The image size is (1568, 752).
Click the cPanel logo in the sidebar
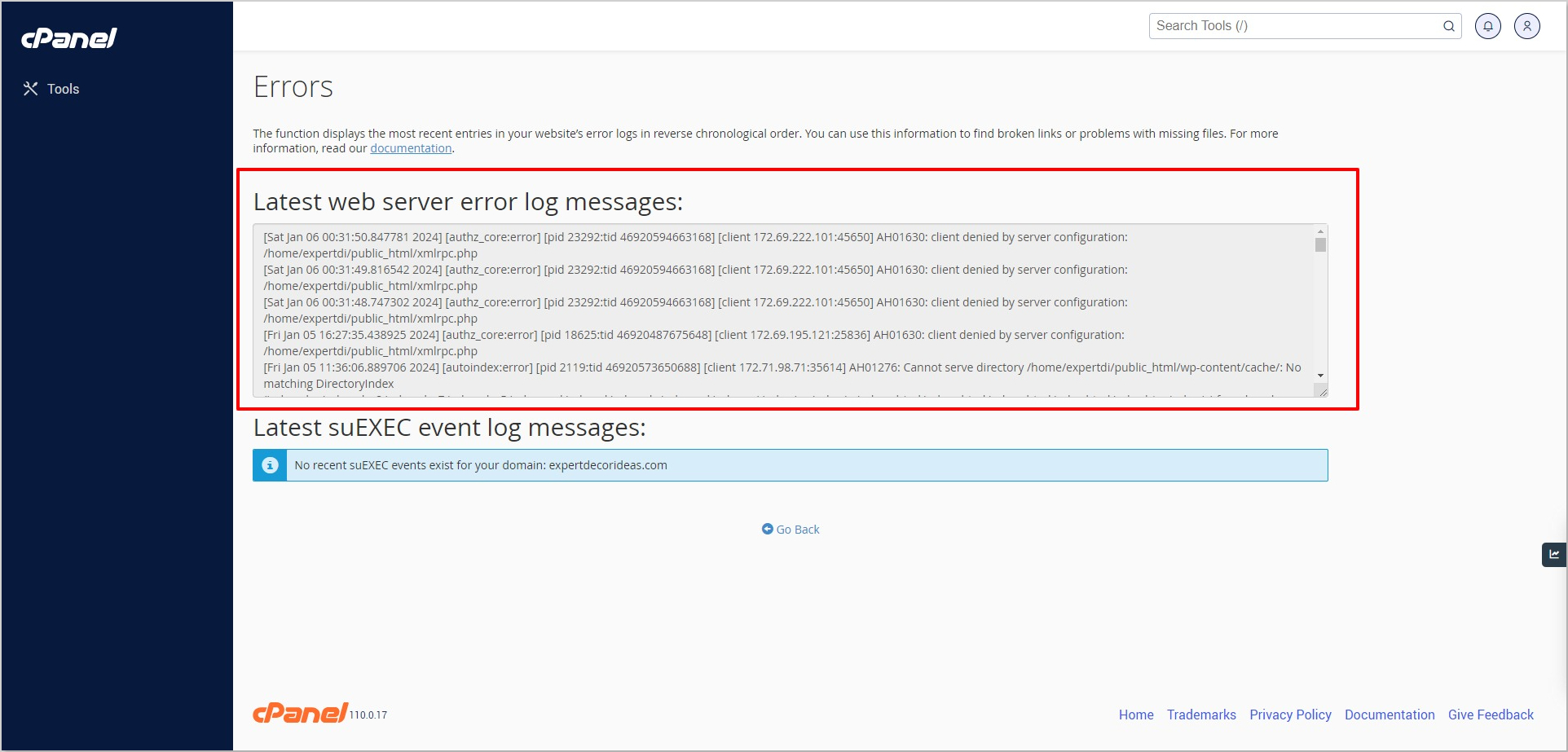(69, 38)
